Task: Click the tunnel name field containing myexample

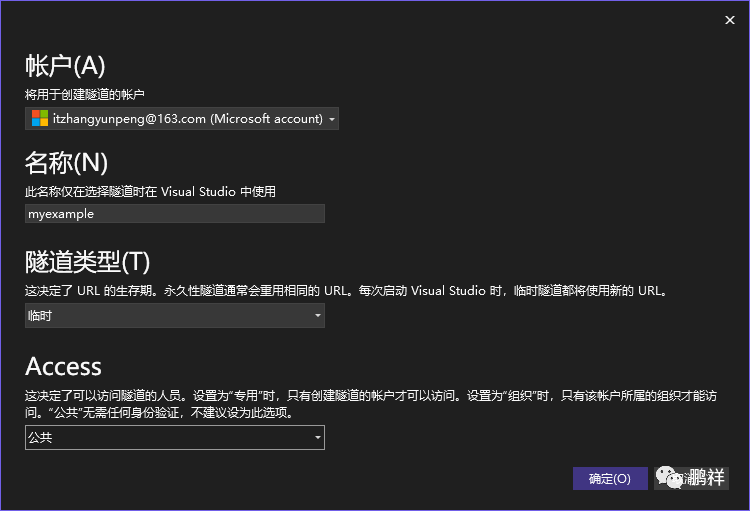Action: [175, 213]
